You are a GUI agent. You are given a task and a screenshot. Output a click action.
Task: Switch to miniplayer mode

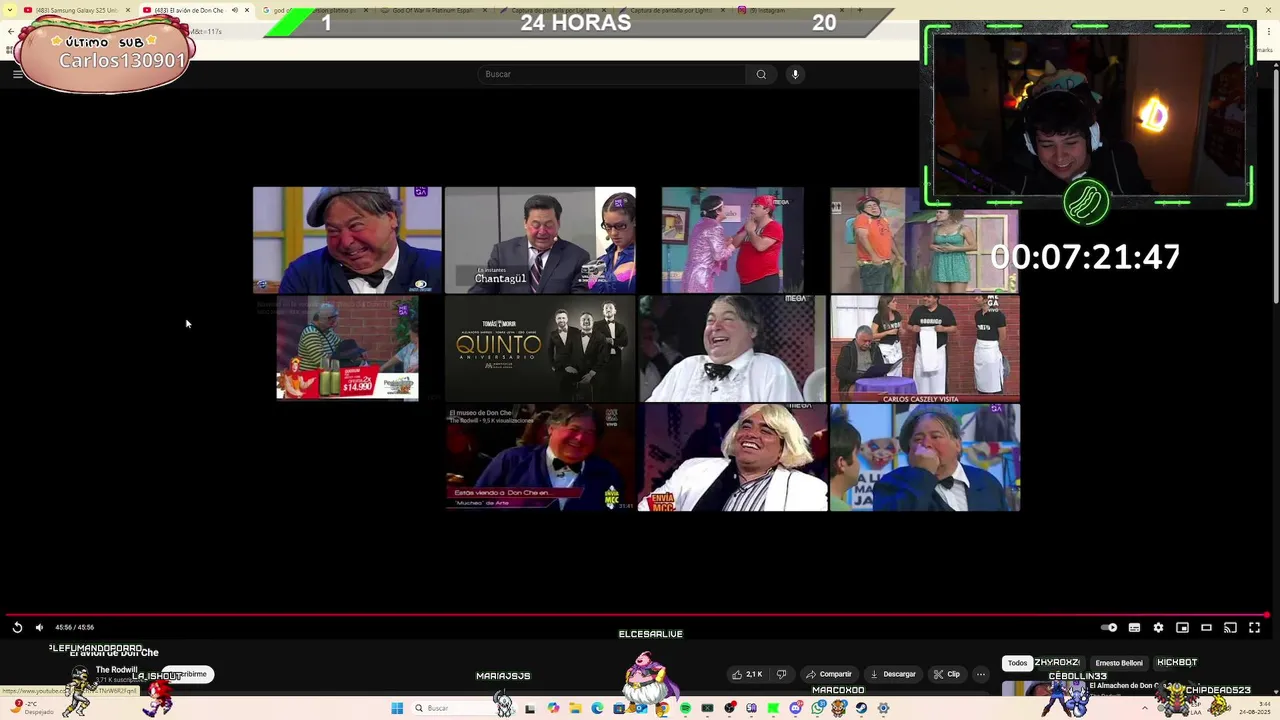pyautogui.click(x=1182, y=627)
